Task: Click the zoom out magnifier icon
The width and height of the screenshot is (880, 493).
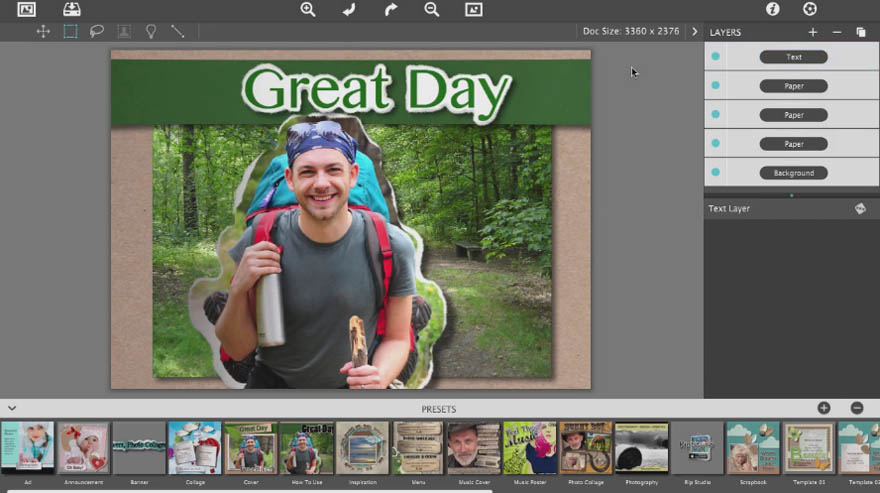Action: click(x=431, y=9)
